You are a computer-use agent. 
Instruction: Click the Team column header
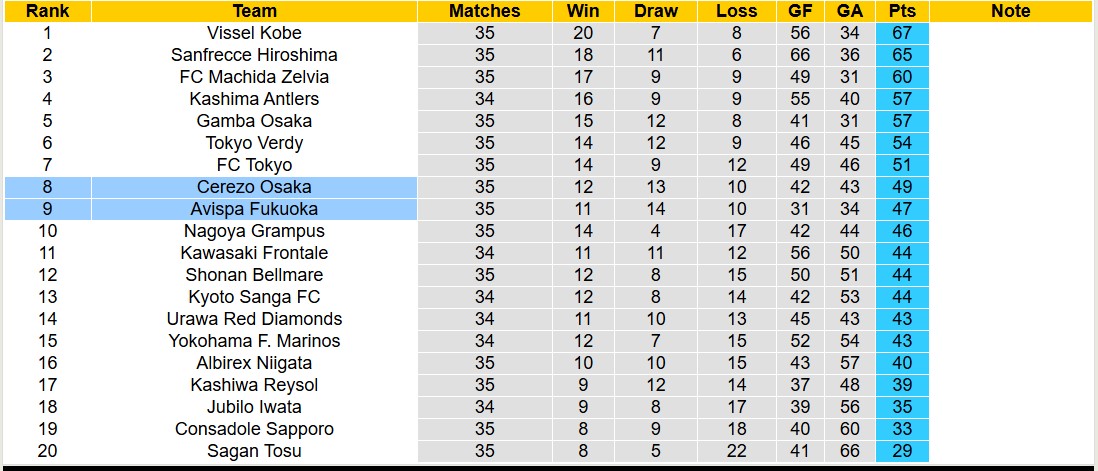254,11
